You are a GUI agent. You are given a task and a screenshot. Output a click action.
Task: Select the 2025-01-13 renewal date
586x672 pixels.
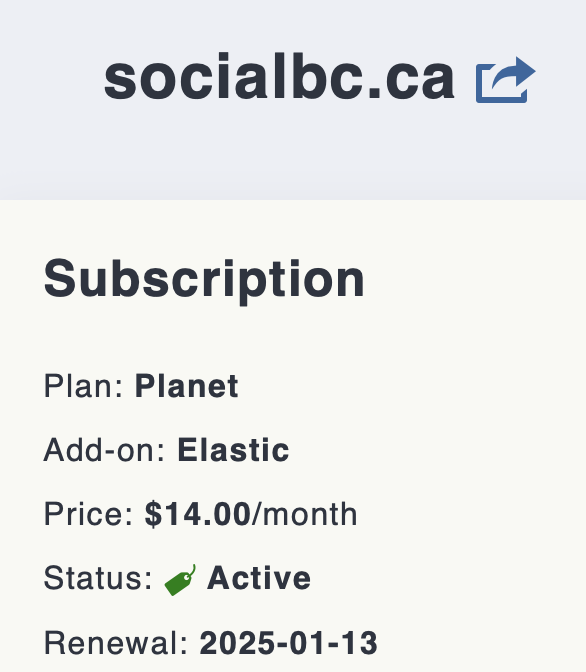pyautogui.click(x=288, y=643)
